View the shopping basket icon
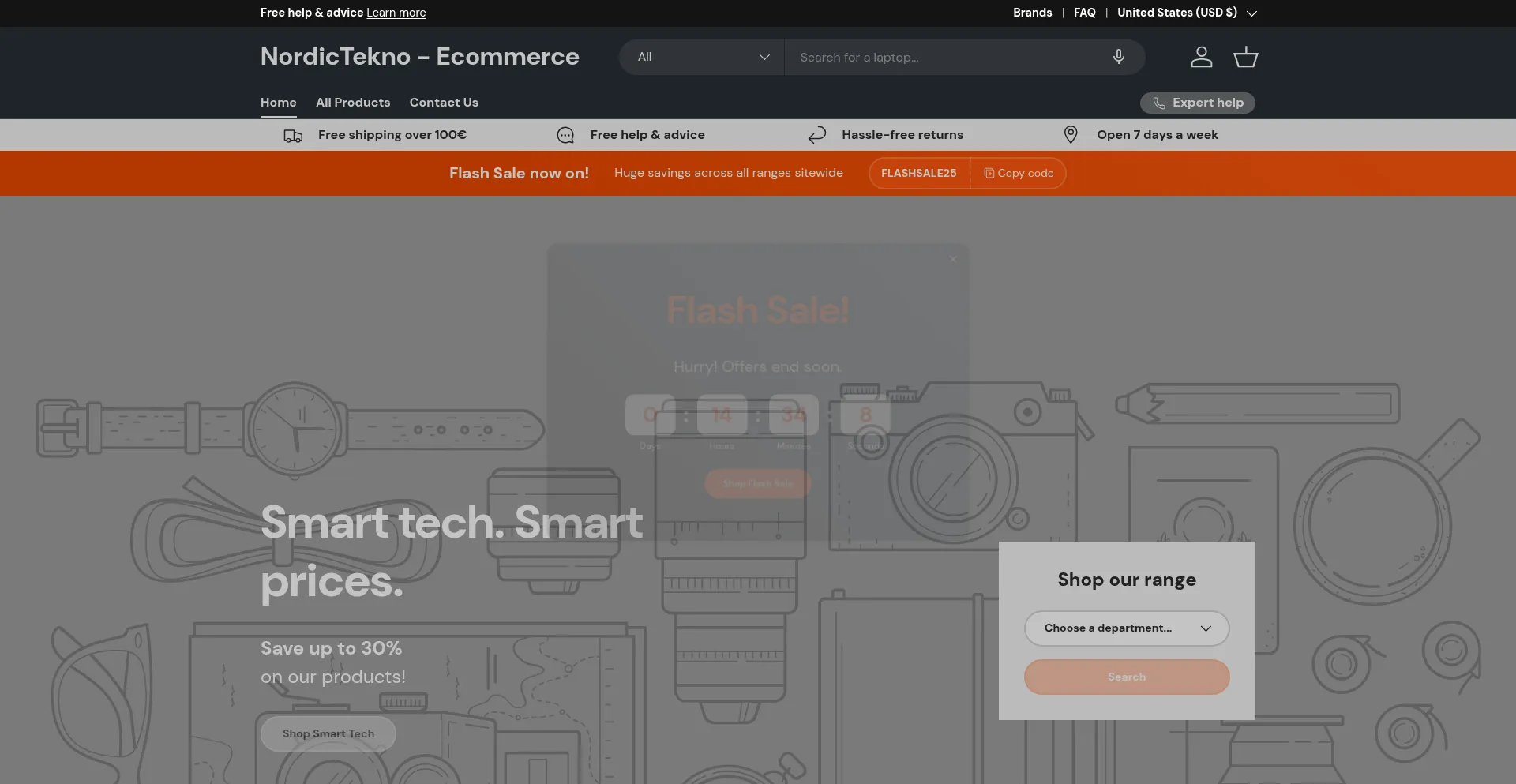 [1245, 57]
